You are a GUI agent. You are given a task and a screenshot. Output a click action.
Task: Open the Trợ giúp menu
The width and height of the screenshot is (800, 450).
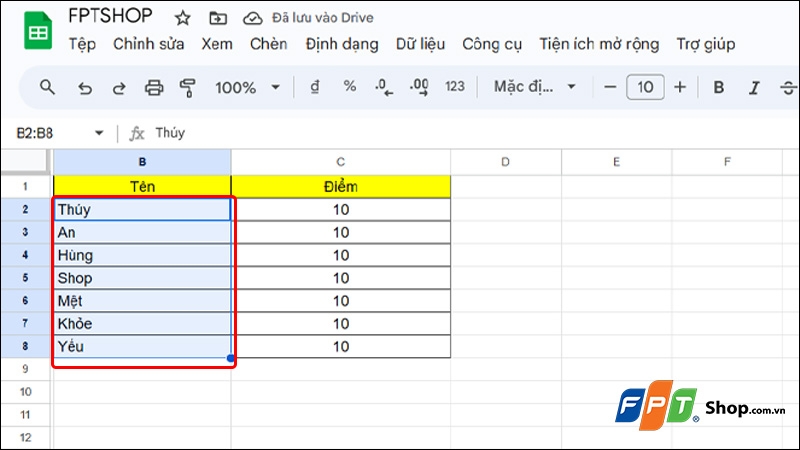pyautogui.click(x=706, y=44)
